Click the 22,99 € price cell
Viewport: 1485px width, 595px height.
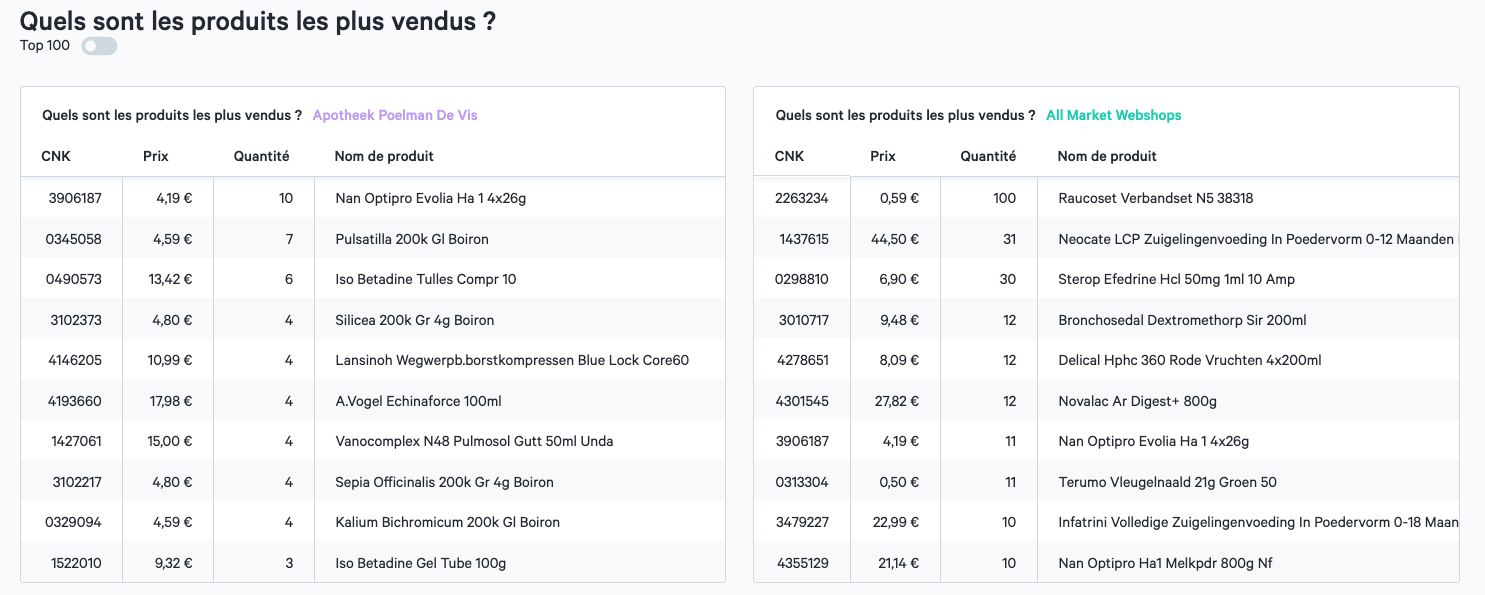[x=897, y=522]
